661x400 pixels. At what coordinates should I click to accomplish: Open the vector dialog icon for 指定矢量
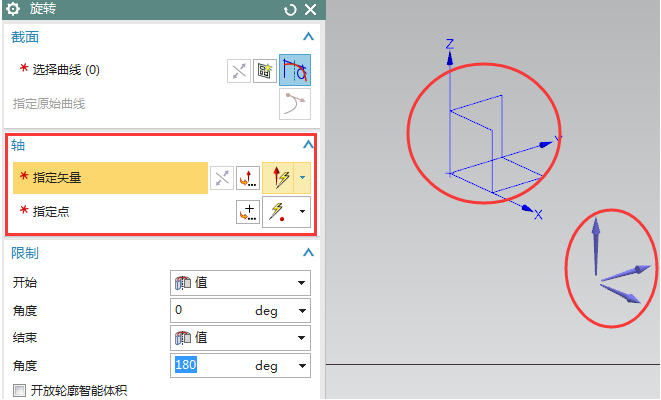pos(247,178)
